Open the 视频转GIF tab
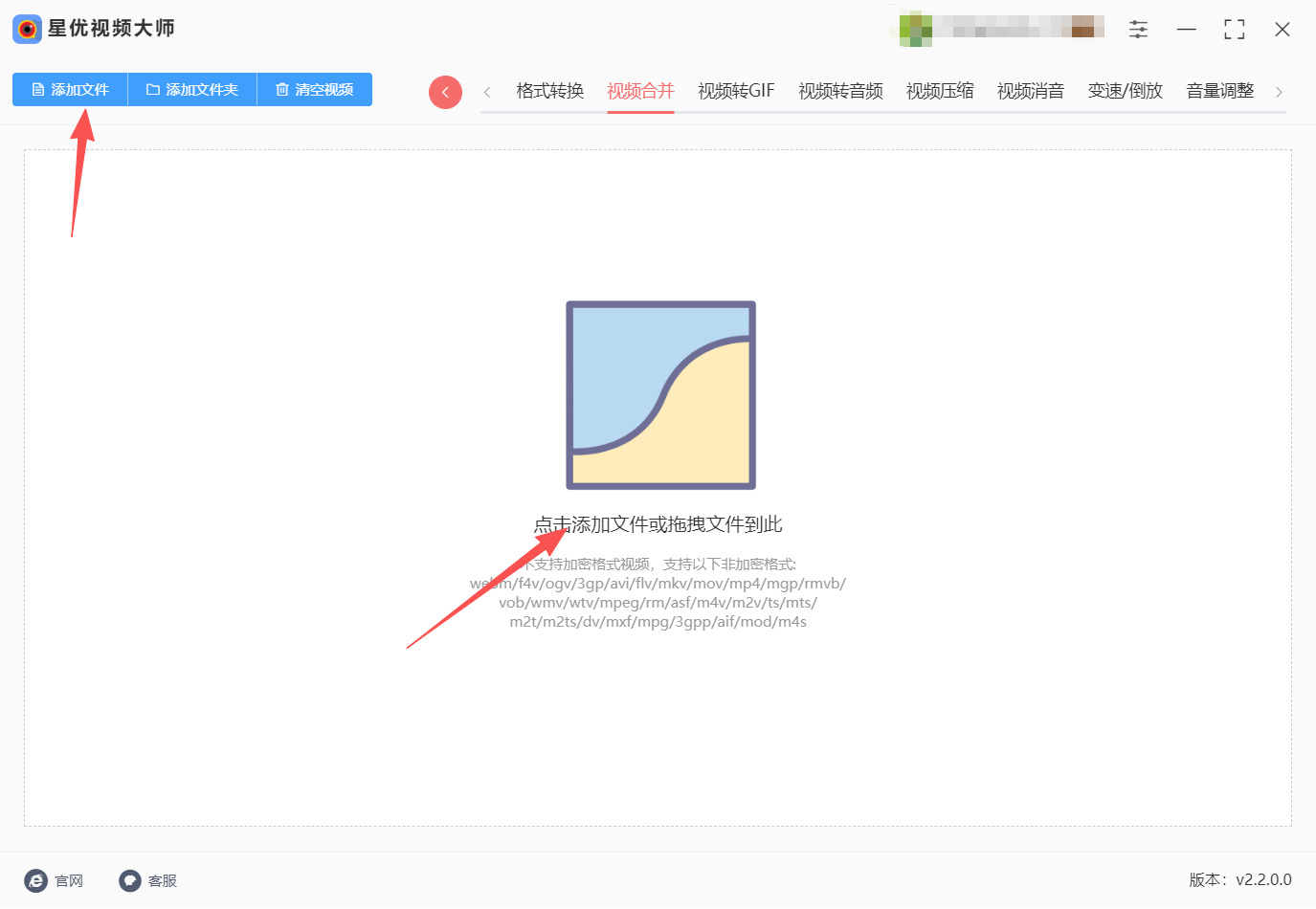This screenshot has width=1316, height=909. tap(736, 91)
